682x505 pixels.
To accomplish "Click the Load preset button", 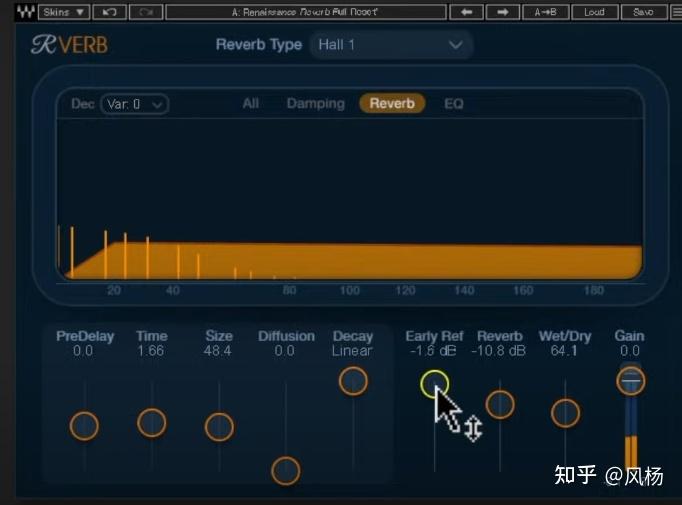I will 595,12.
